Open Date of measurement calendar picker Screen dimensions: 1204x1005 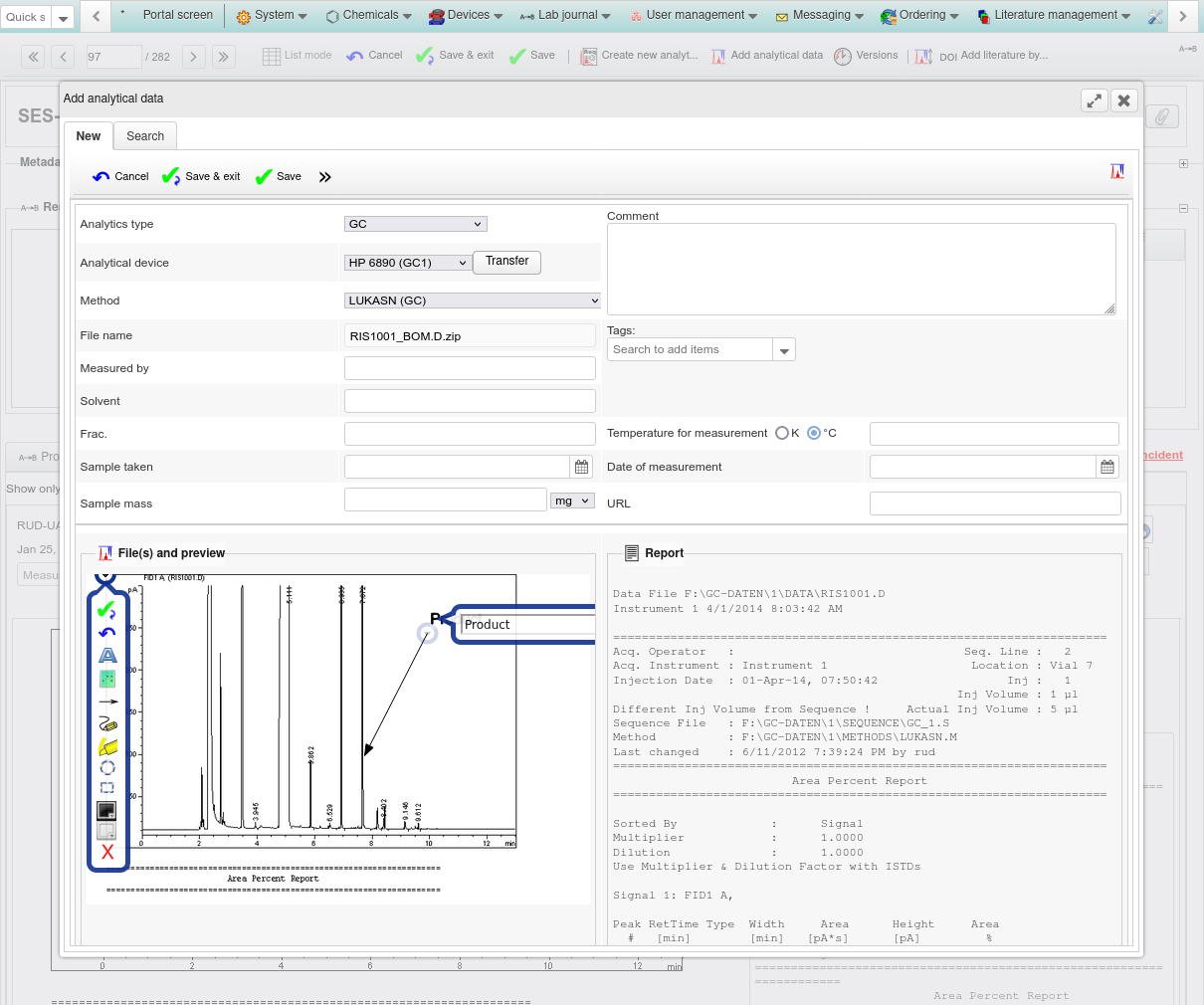(x=1106, y=467)
